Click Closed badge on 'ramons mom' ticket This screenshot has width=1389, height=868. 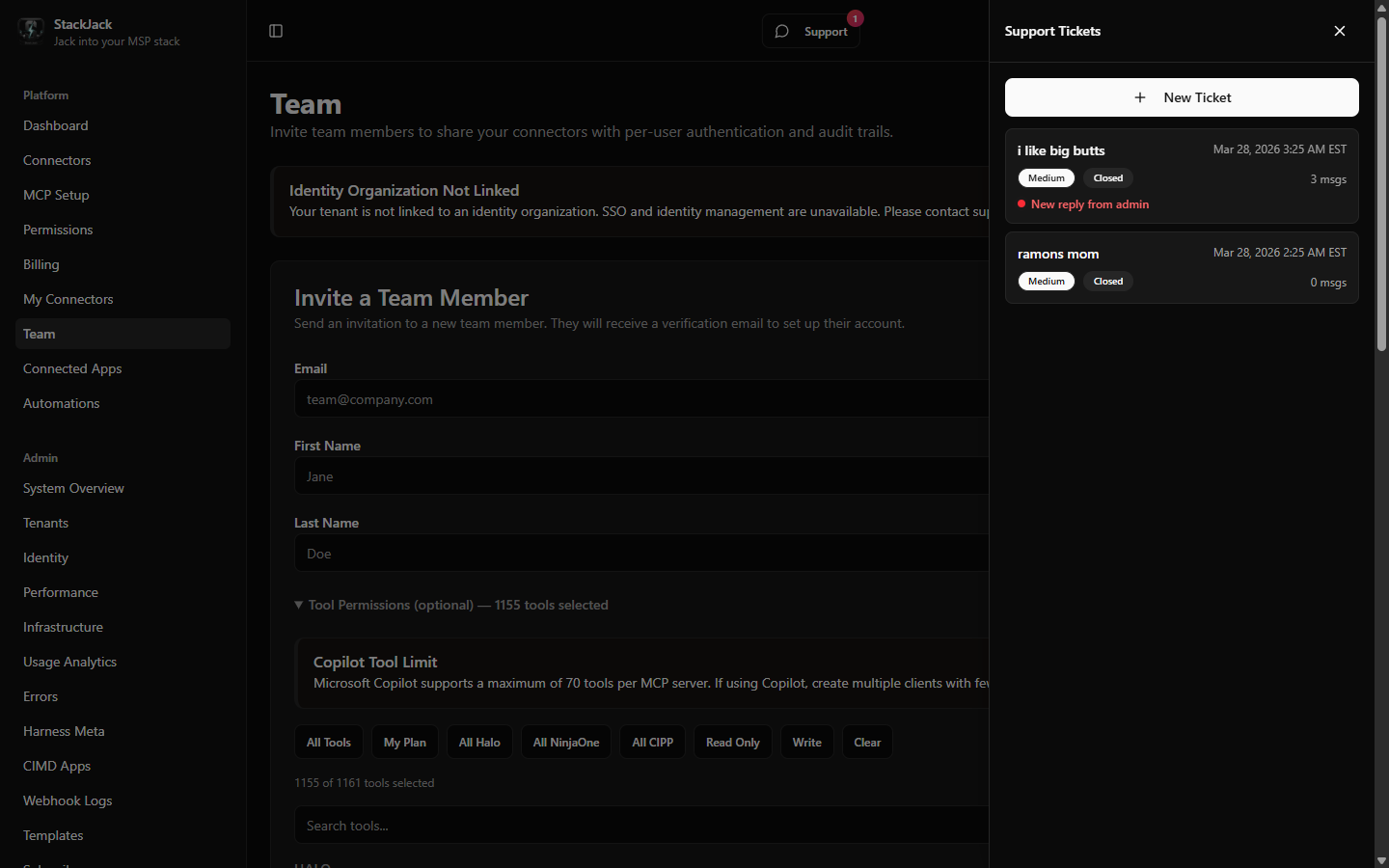(1108, 282)
